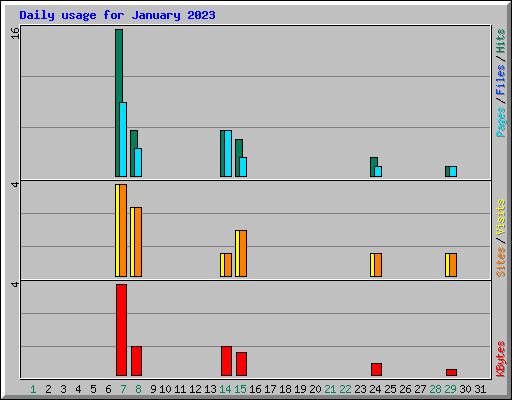The height and width of the screenshot is (400, 512).
Task: Click the "Pages" legend label
Action: coord(500,122)
